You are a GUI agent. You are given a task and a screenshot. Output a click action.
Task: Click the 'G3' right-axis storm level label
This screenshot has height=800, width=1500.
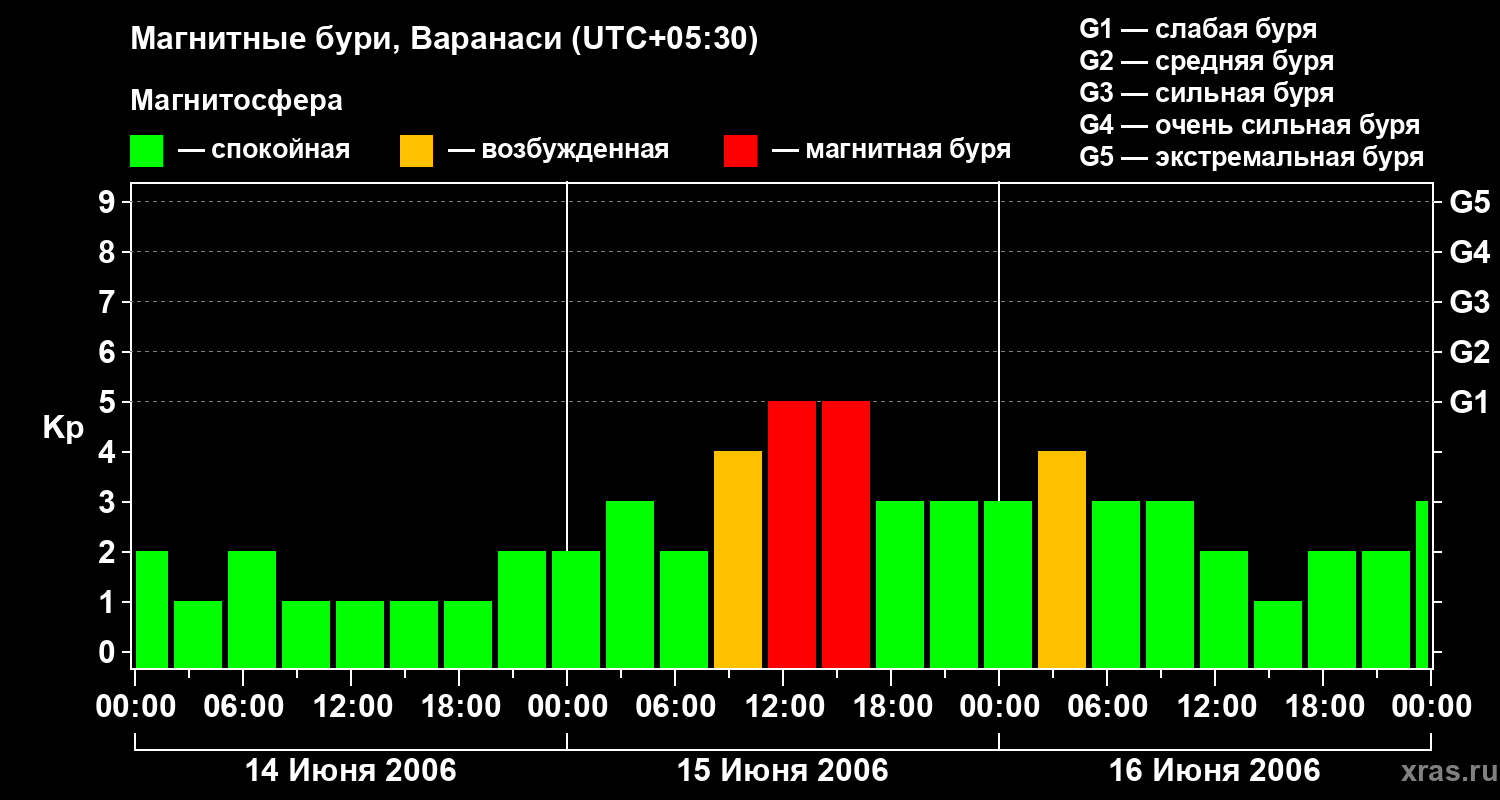pos(1469,302)
